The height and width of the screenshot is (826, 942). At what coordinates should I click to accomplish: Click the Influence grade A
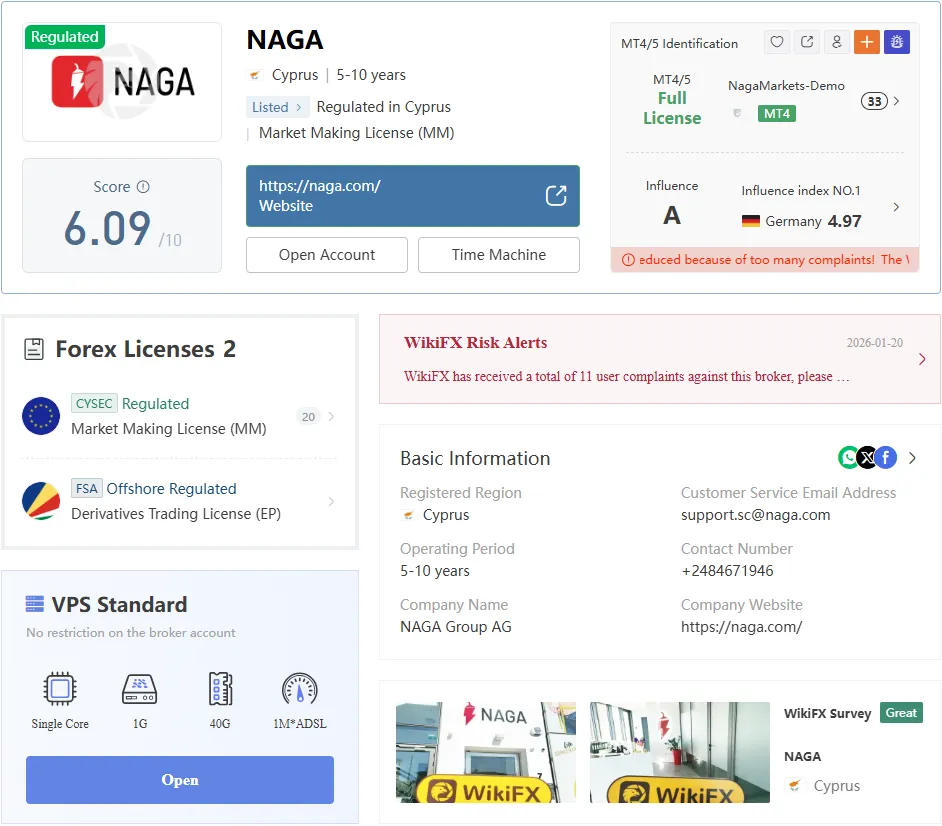[672, 216]
